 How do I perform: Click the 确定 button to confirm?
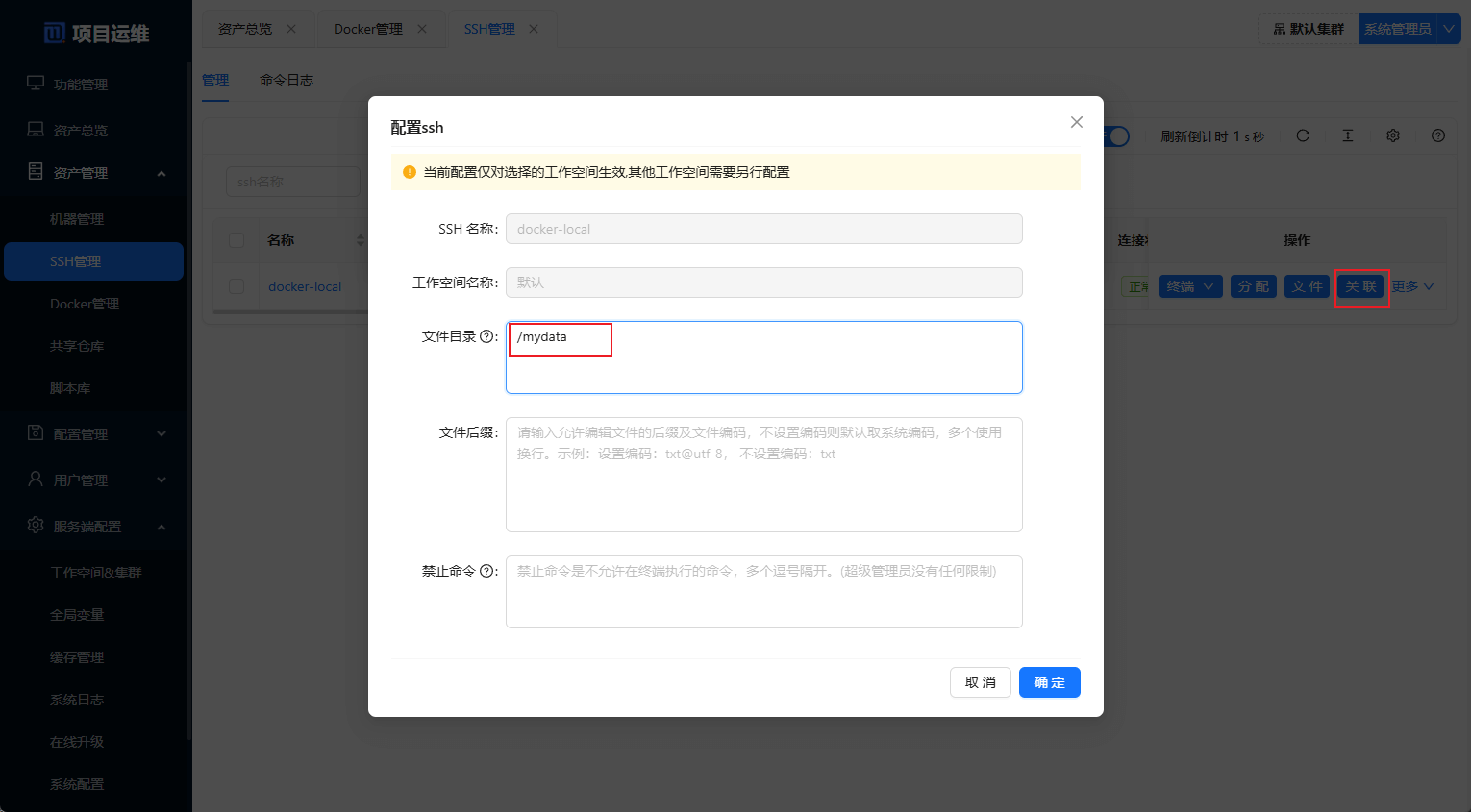tap(1049, 682)
